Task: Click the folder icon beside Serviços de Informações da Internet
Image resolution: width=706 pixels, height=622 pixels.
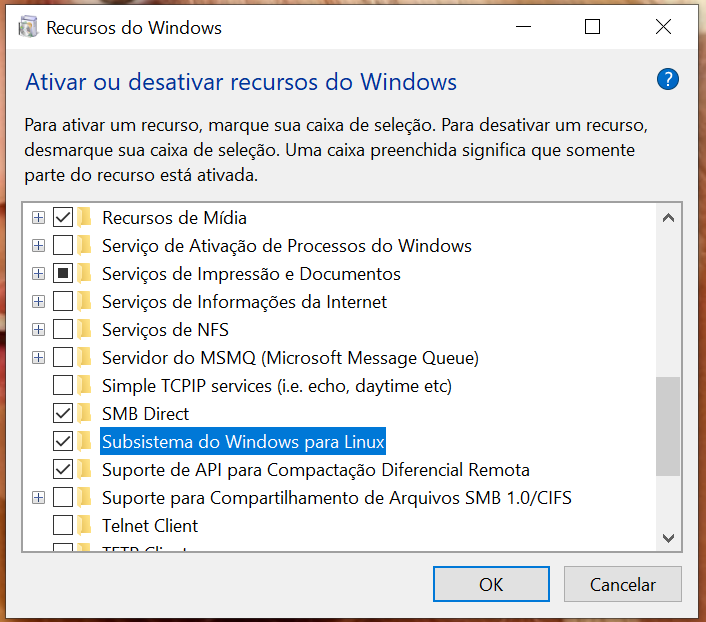Action: (86, 301)
